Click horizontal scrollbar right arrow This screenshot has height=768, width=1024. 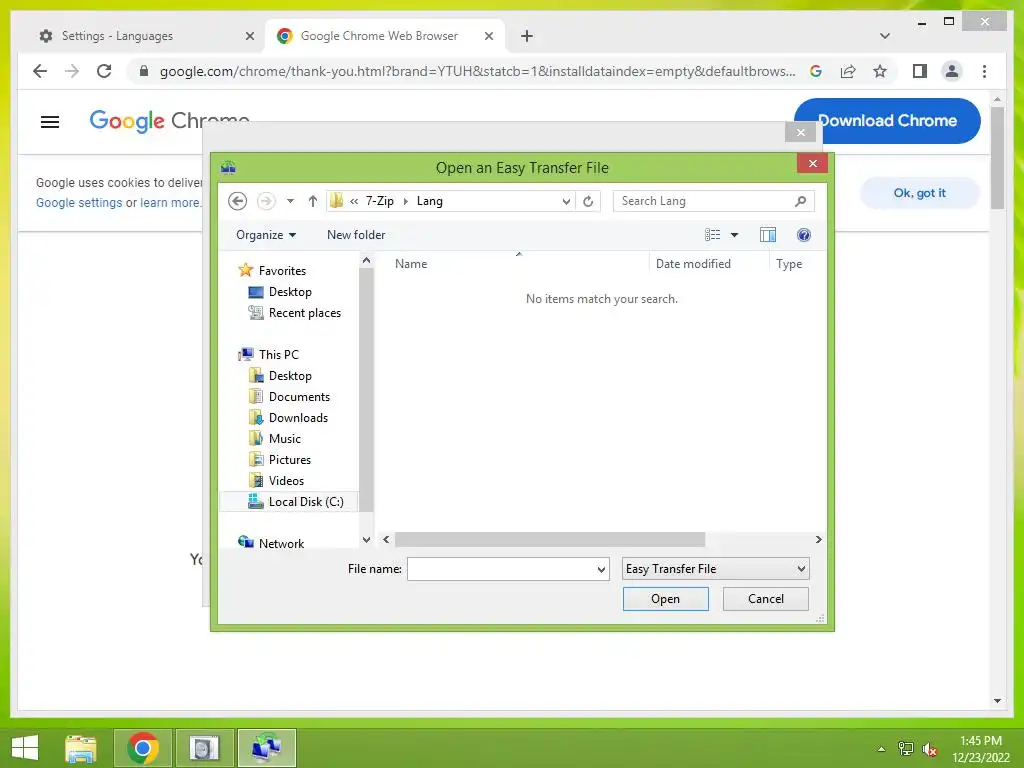pyautogui.click(x=818, y=539)
